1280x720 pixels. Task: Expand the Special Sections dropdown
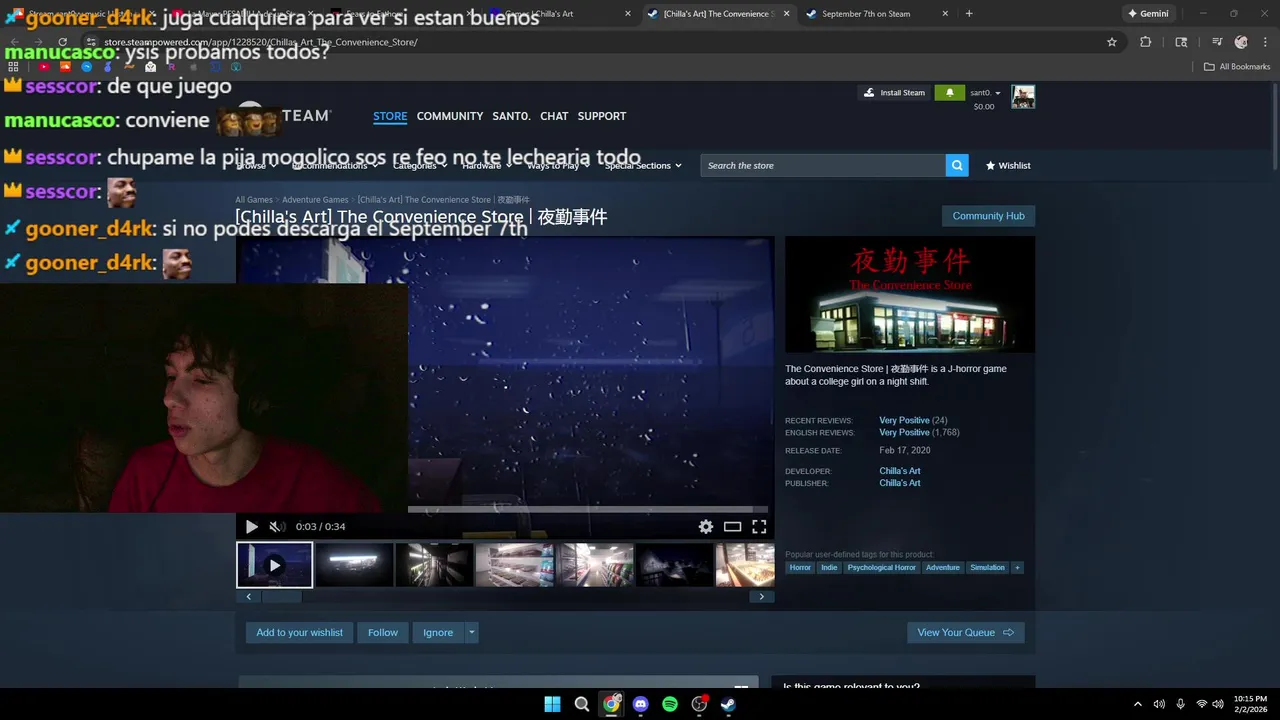pyautogui.click(x=643, y=166)
